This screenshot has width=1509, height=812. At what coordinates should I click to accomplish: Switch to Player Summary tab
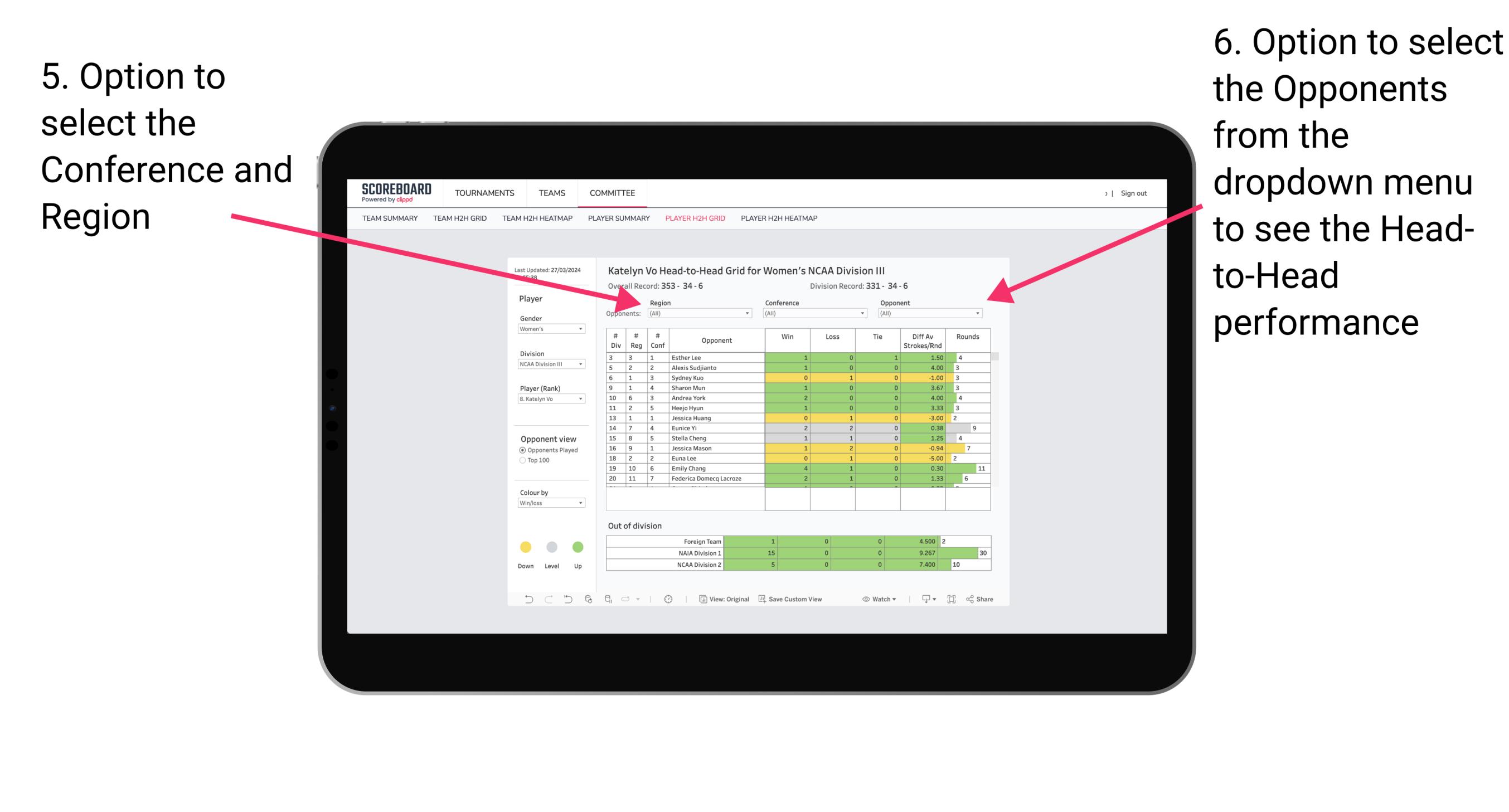[620, 221]
